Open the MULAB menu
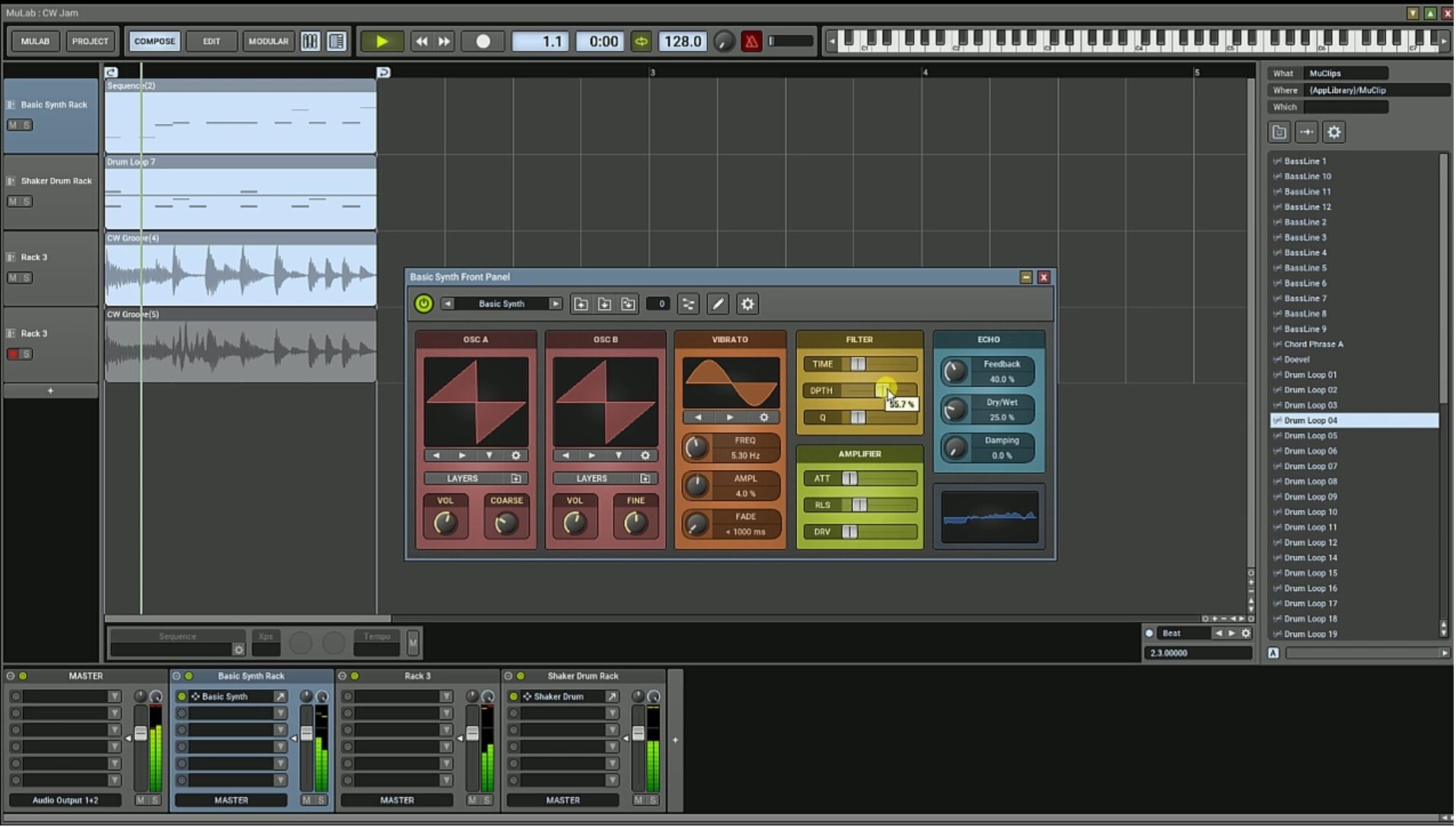The width and height of the screenshot is (1456, 827). [x=35, y=41]
